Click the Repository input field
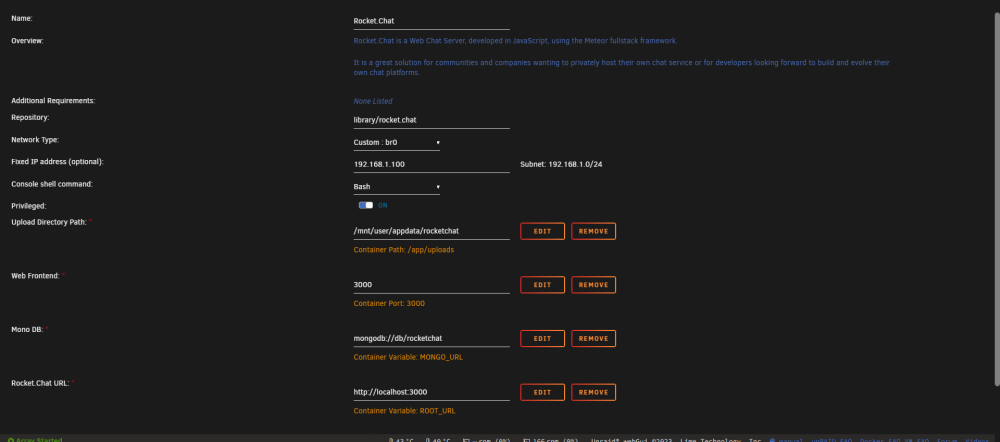1000x442 pixels. coord(432,120)
